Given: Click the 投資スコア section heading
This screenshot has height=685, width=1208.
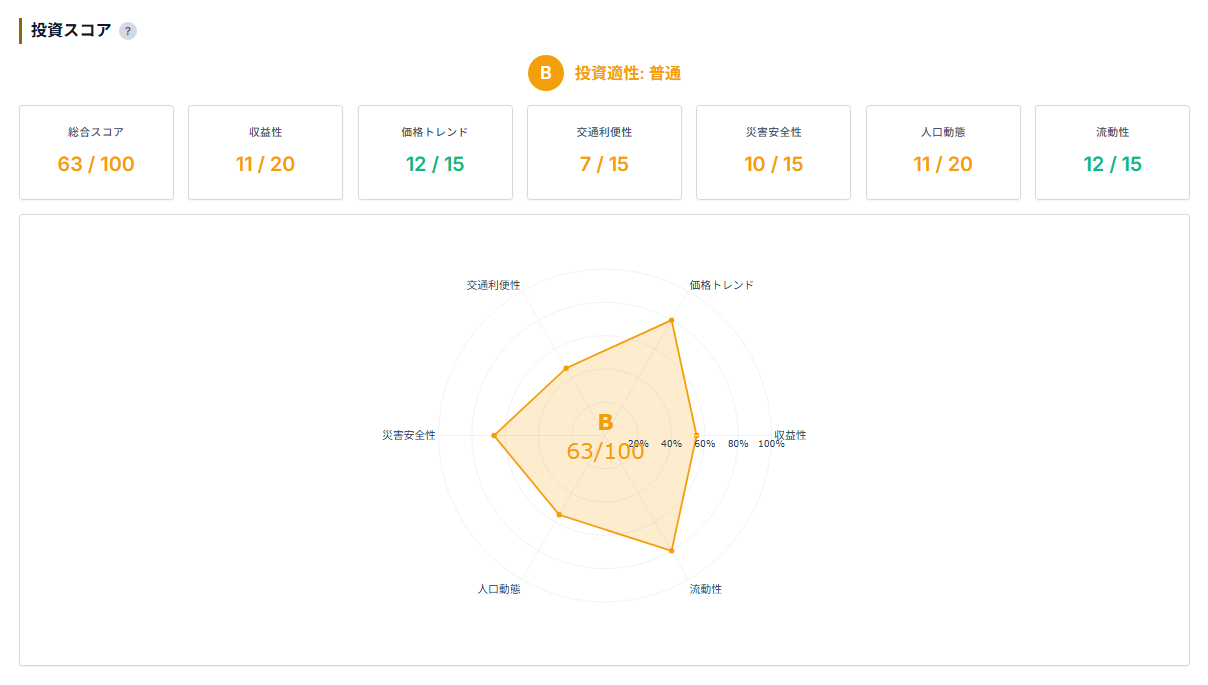Looking at the screenshot, I should pyautogui.click(x=71, y=30).
